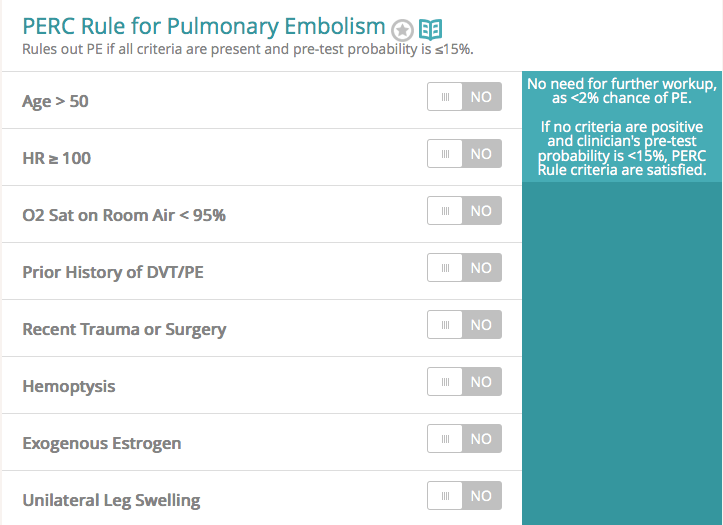Toggle the Unilateral Leg Swelling switch

tap(464, 496)
